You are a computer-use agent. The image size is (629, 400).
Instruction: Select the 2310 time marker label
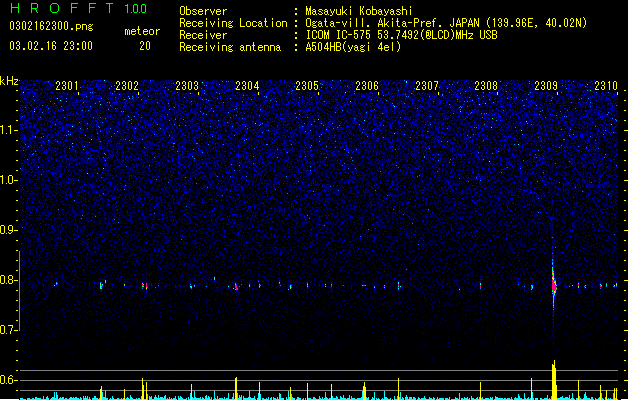[606, 86]
